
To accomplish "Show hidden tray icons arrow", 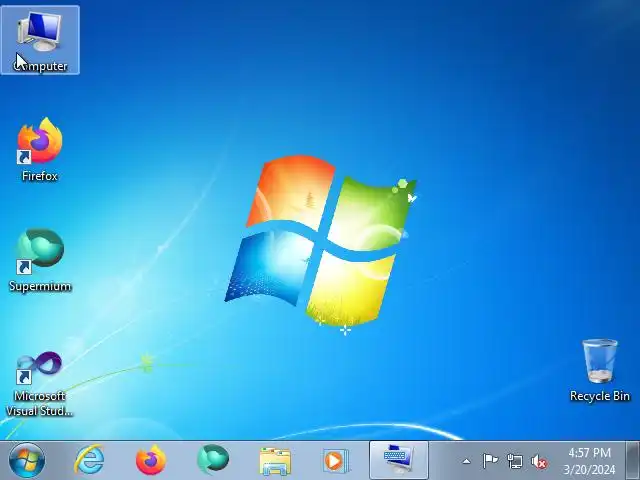I will click(x=467, y=462).
